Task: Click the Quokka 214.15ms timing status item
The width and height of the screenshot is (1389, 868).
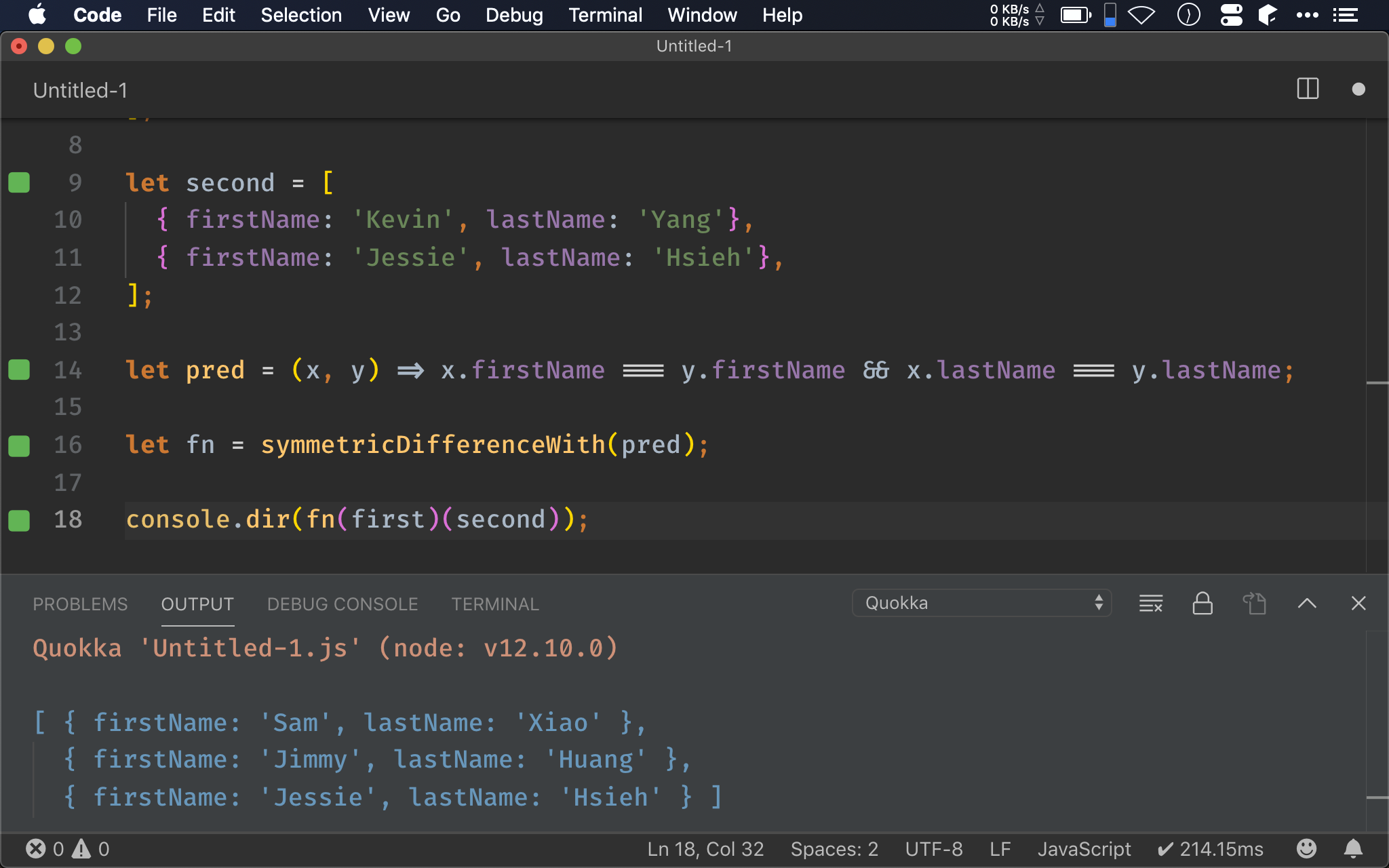Action: click(1211, 849)
